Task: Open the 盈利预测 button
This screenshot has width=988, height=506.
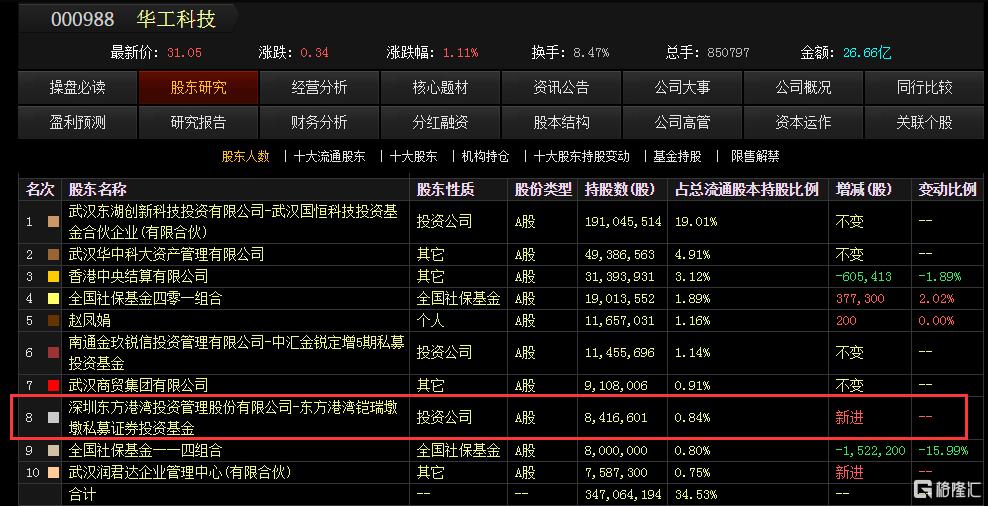Action: (78, 122)
